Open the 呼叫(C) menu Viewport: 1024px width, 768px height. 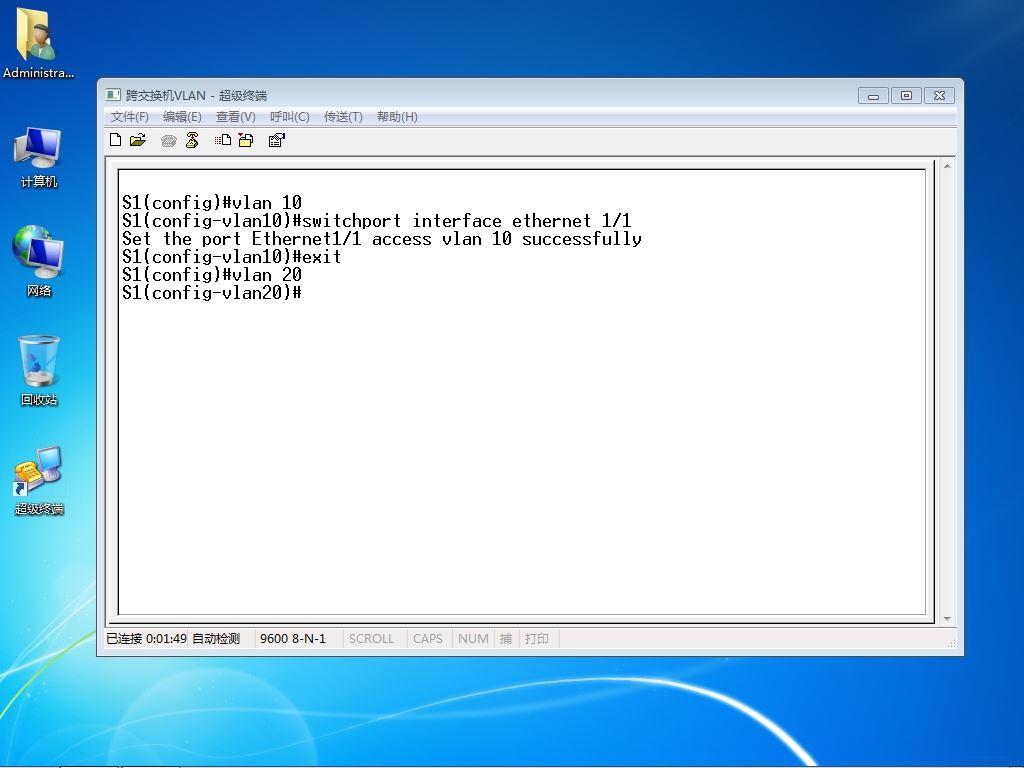tap(289, 117)
